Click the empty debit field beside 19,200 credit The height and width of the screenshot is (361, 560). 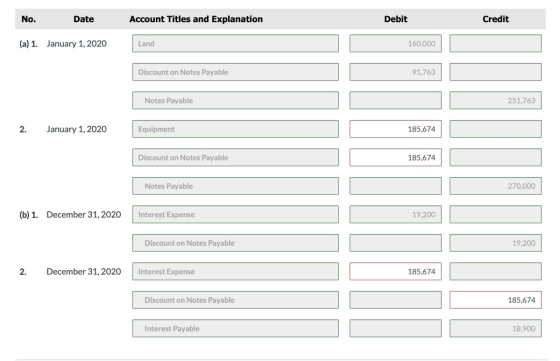[395, 243]
